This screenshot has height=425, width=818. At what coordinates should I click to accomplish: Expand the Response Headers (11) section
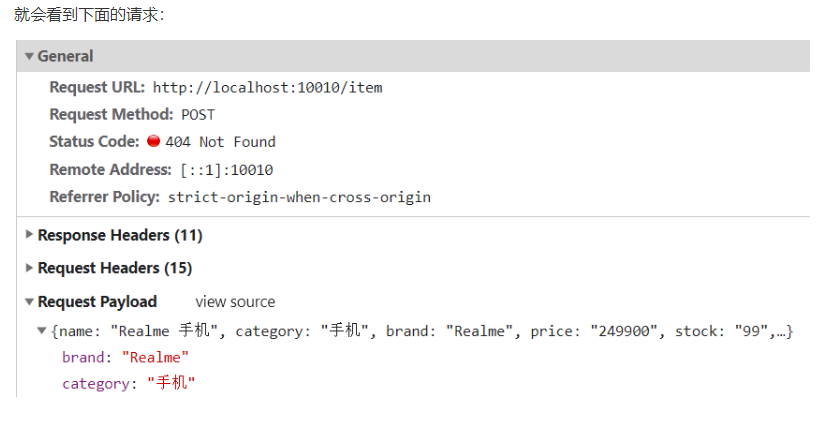click(x=29, y=235)
